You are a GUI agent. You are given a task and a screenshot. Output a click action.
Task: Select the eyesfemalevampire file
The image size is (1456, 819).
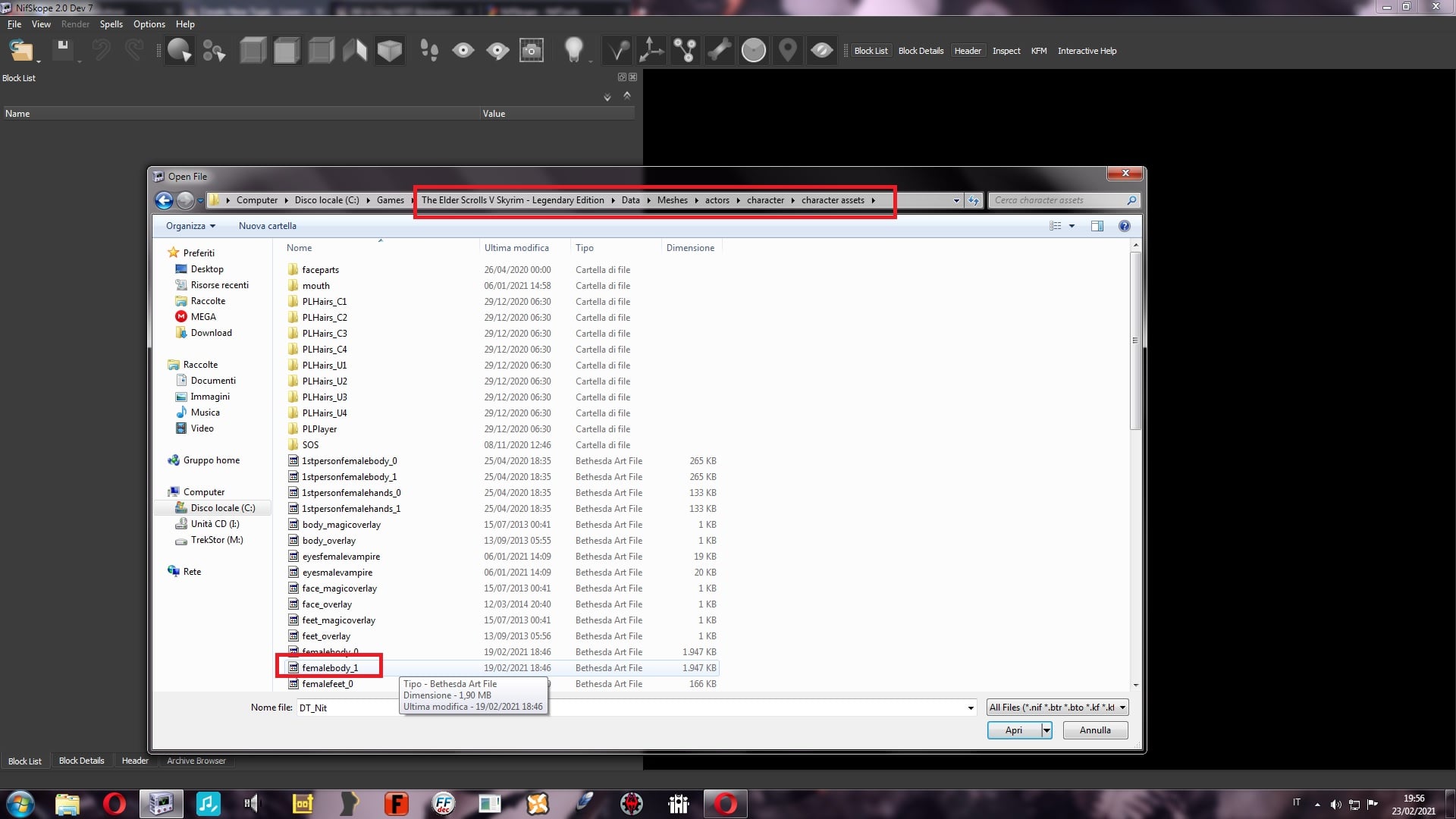coord(340,557)
